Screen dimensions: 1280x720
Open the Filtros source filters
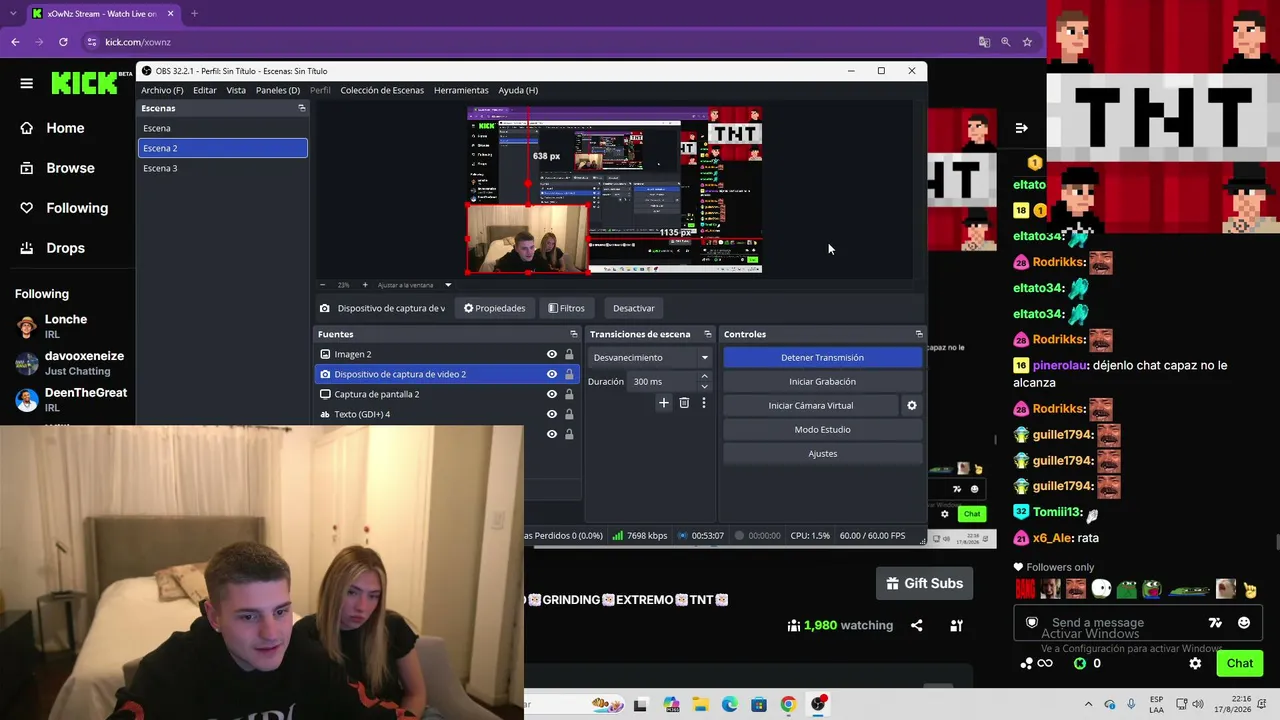(x=566, y=308)
